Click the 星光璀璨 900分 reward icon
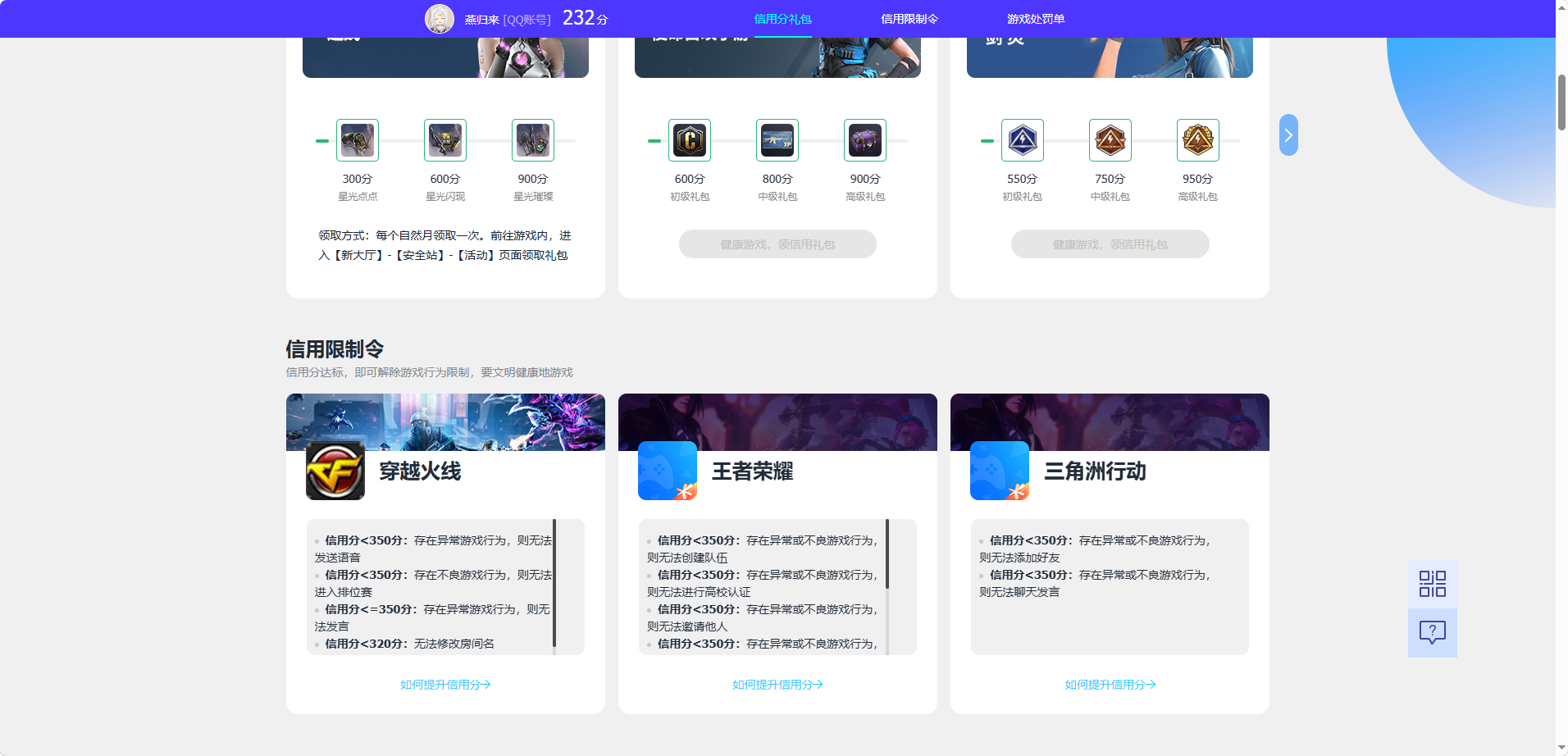 click(533, 140)
